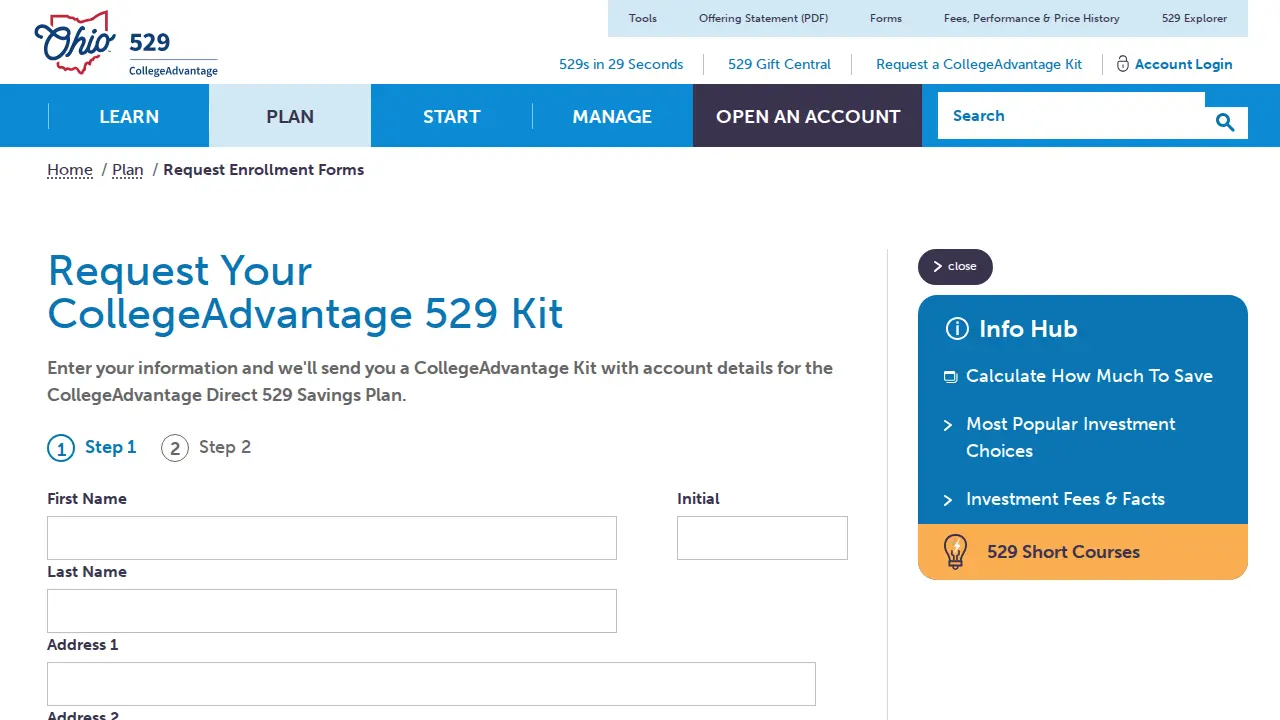Collapse the sidebar with the close button

coord(955,267)
